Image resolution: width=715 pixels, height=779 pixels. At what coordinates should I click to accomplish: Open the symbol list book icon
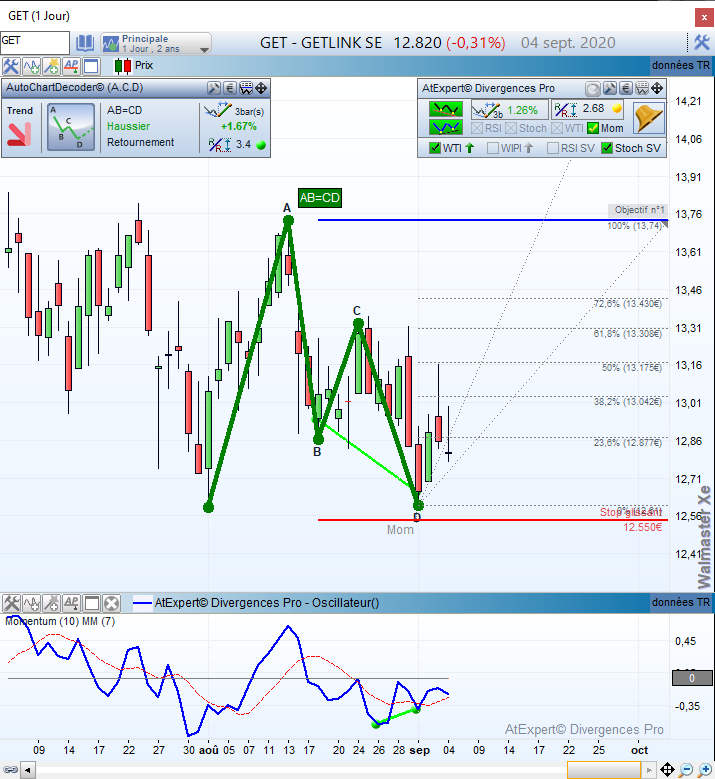(84, 43)
